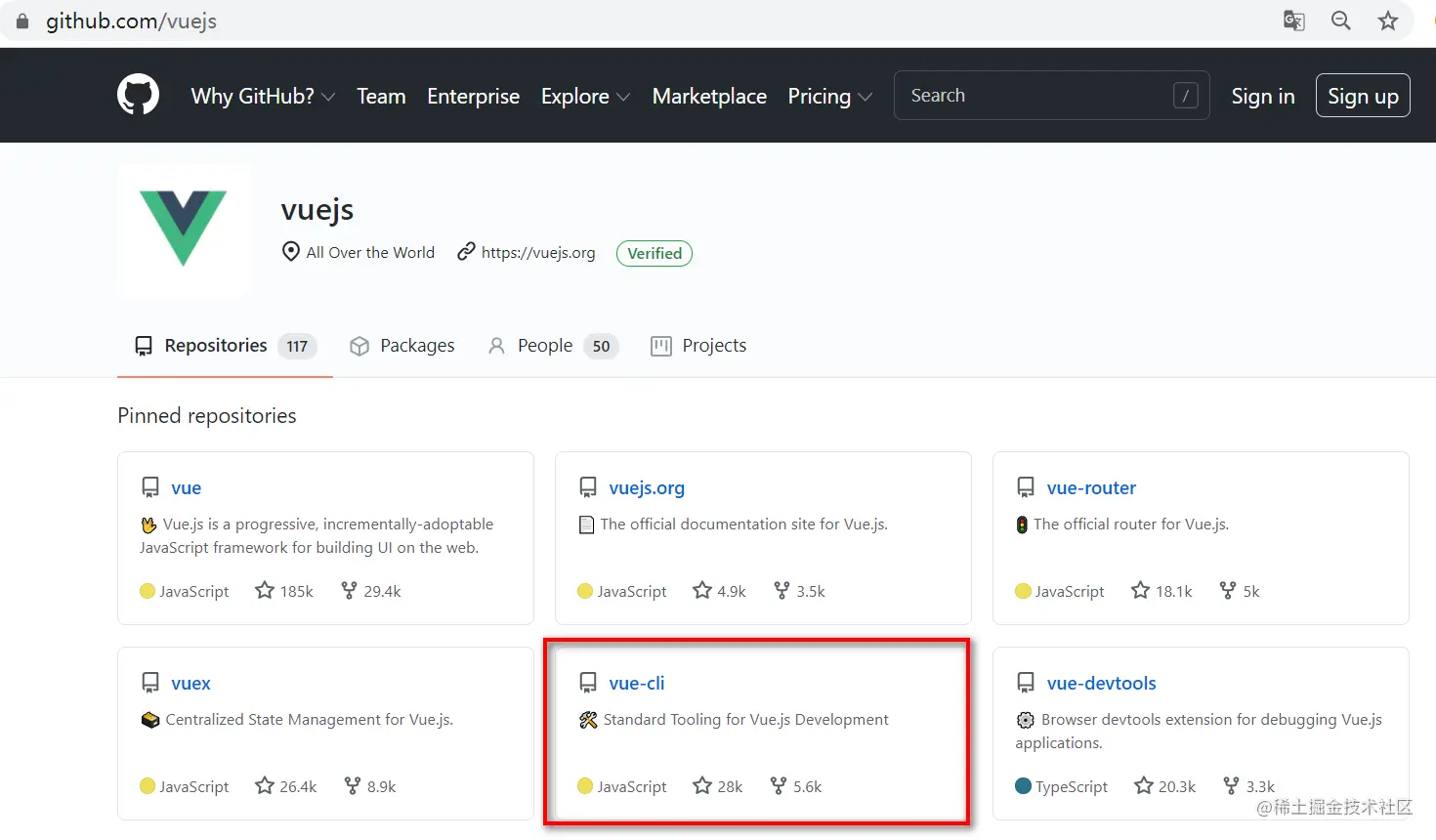Click the fork icon showing 8.9k on vuex
The image size is (1436, 840).
coord(353,785)
